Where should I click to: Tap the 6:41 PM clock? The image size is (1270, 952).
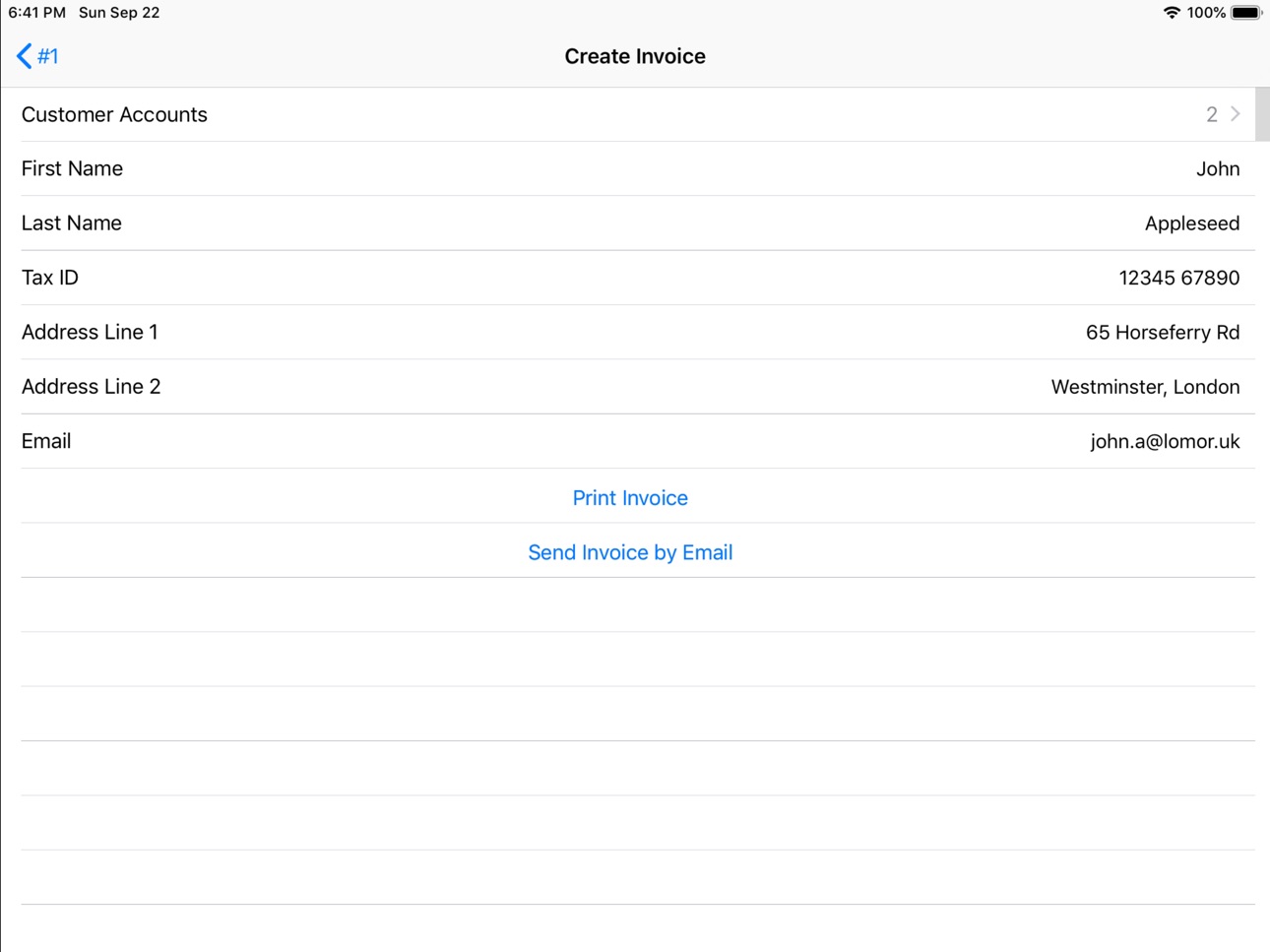tap(36, 13)
